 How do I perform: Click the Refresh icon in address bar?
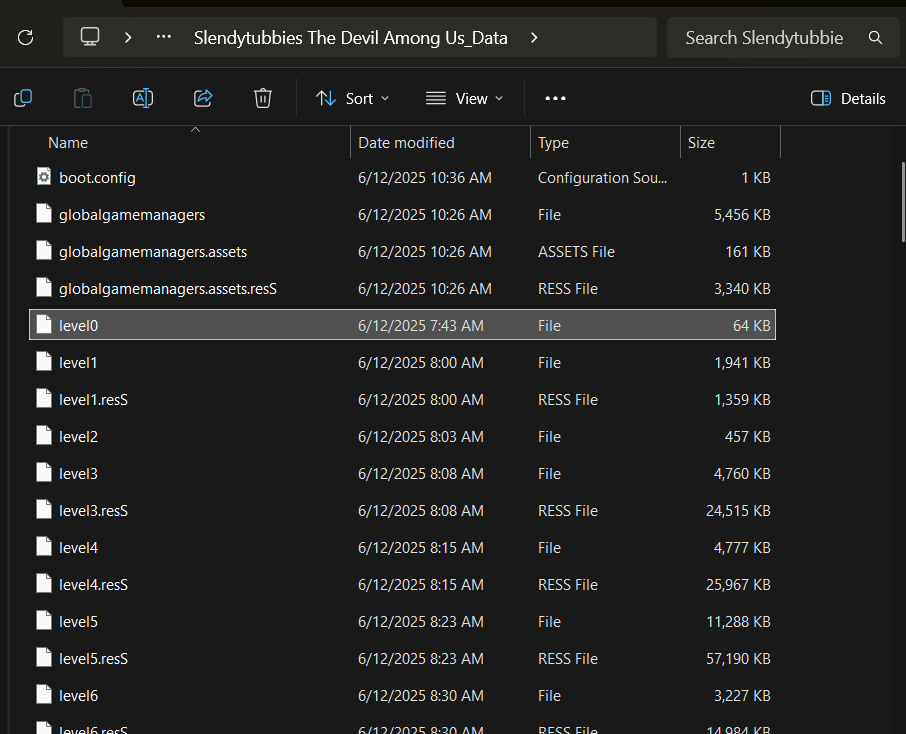pos(26,38)
